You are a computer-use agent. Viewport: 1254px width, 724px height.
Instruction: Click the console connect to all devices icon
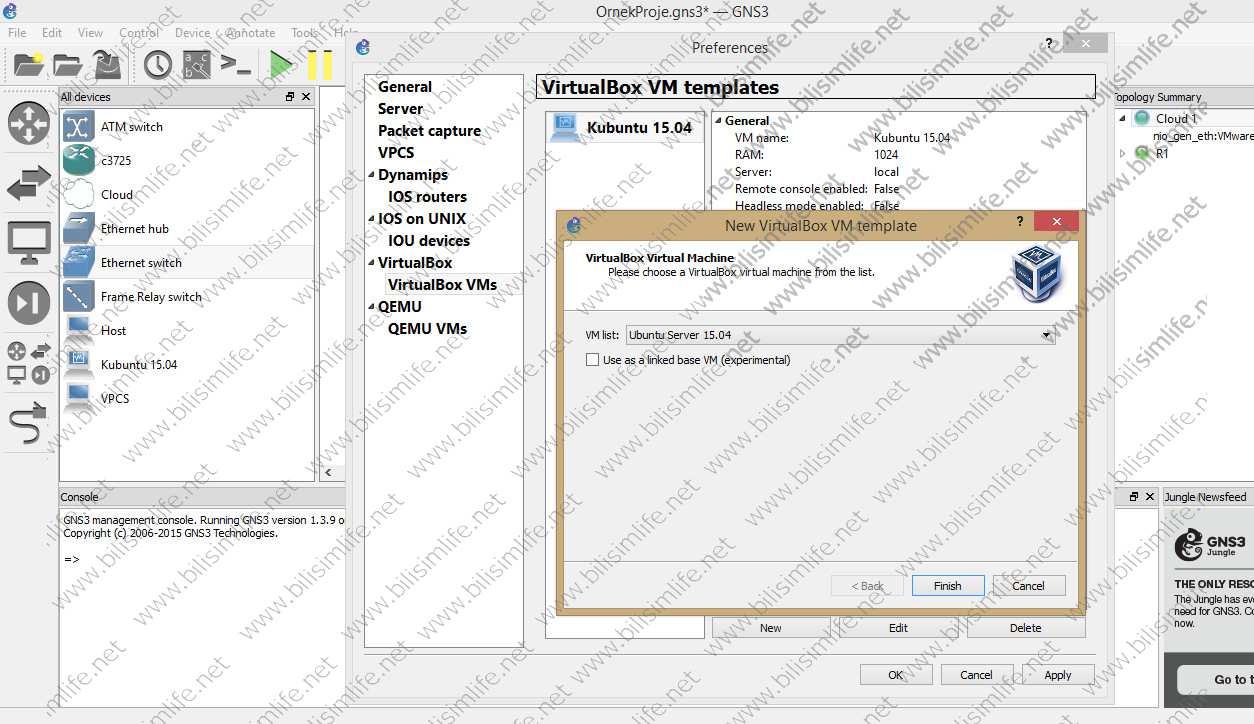pyautogui.click(x=235, y=65)
